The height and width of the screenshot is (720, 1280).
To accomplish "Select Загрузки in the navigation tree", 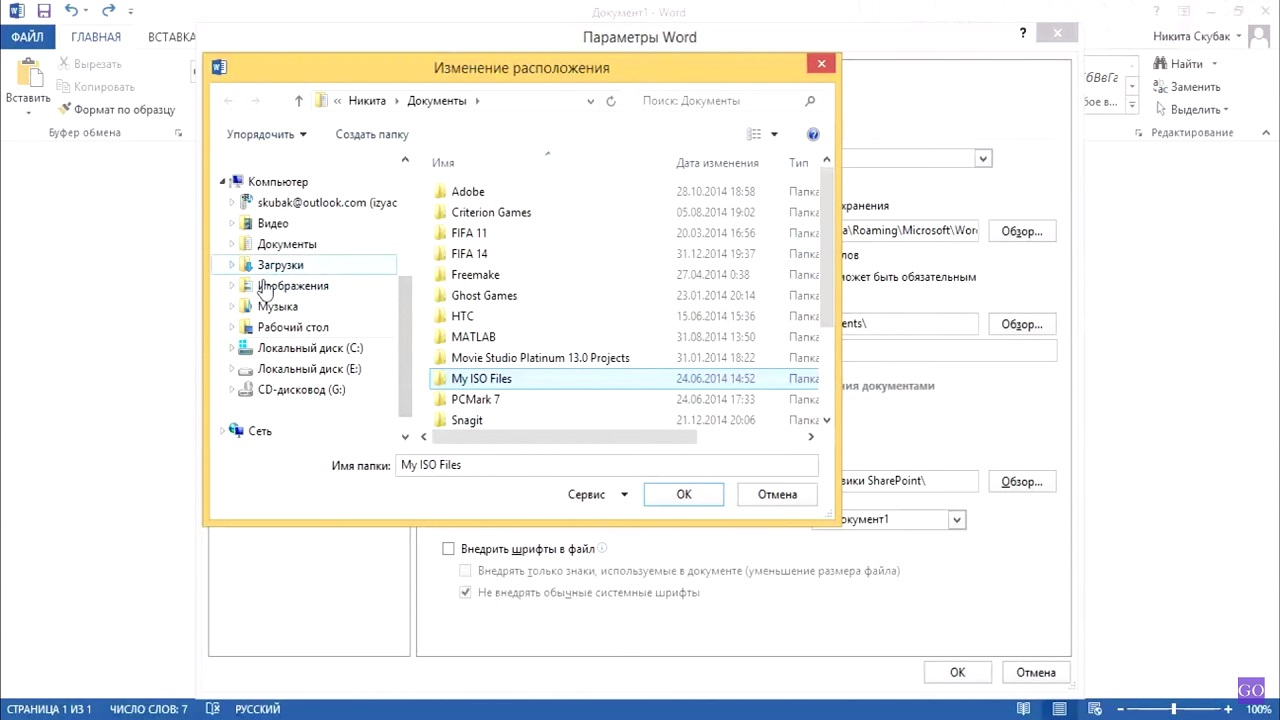I will [x=280, y=265].
